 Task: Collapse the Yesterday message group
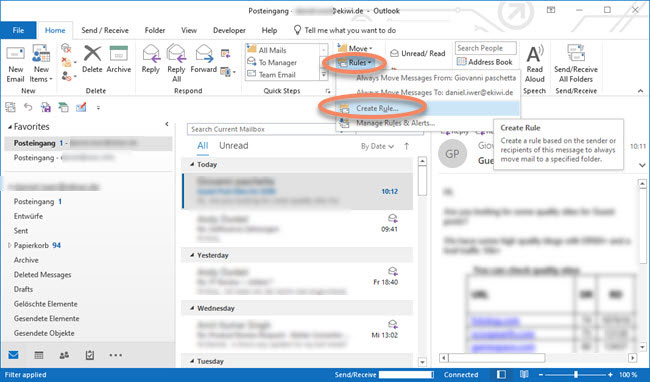coord(192,255)
